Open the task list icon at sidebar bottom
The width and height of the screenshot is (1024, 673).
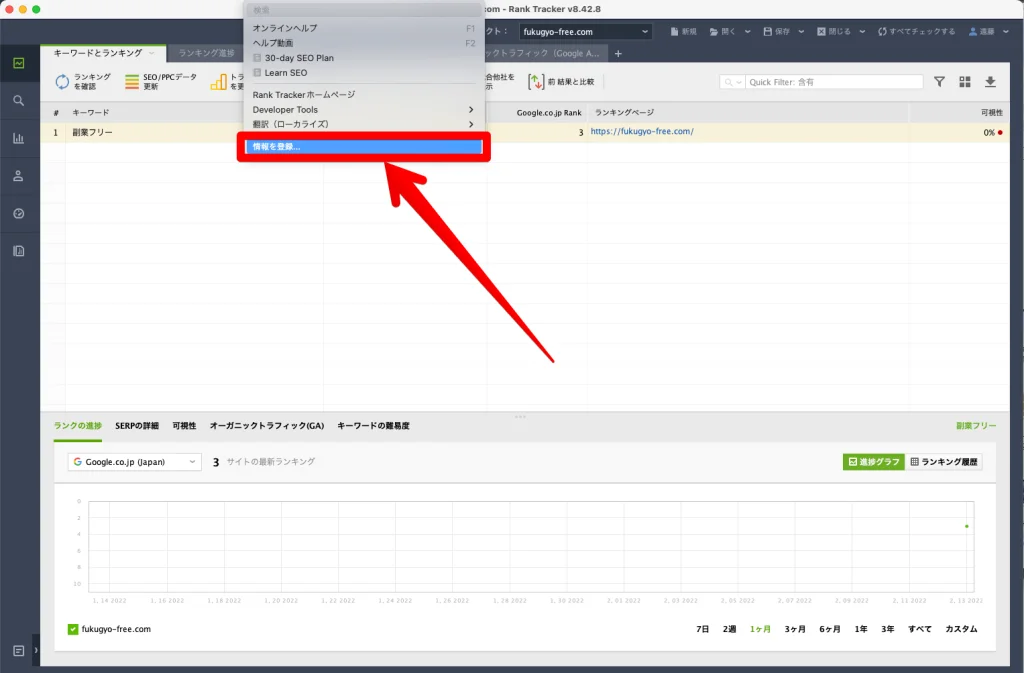click(x=19, y=650)
